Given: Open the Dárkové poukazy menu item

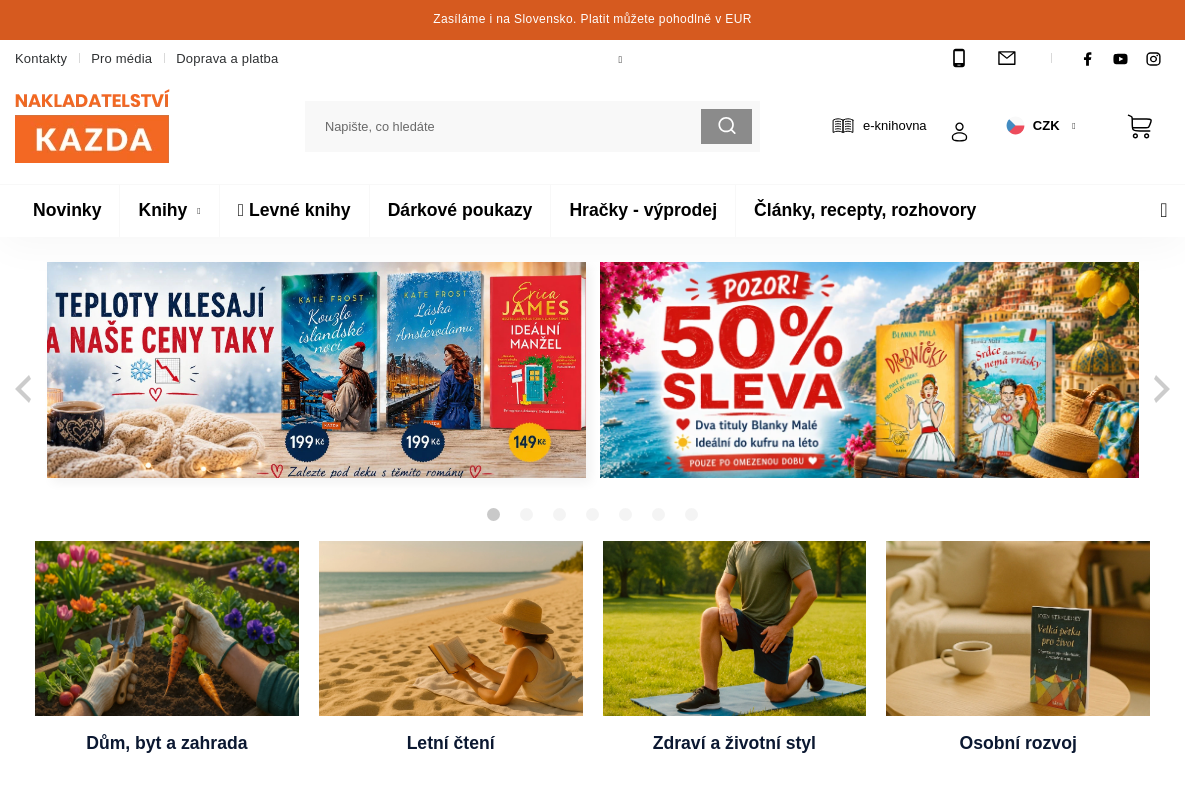Looking at the screenshot, I should coord(460,210).
